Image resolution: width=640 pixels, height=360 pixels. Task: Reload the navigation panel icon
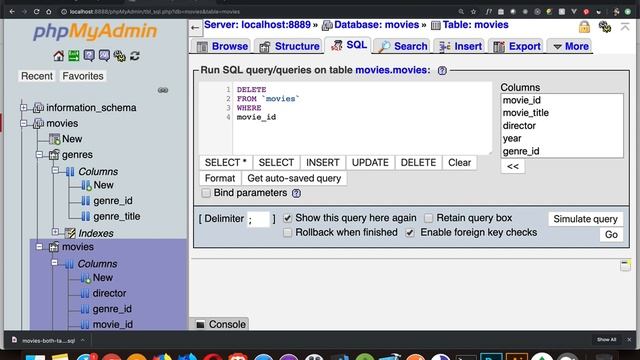[x=135, y=56]
